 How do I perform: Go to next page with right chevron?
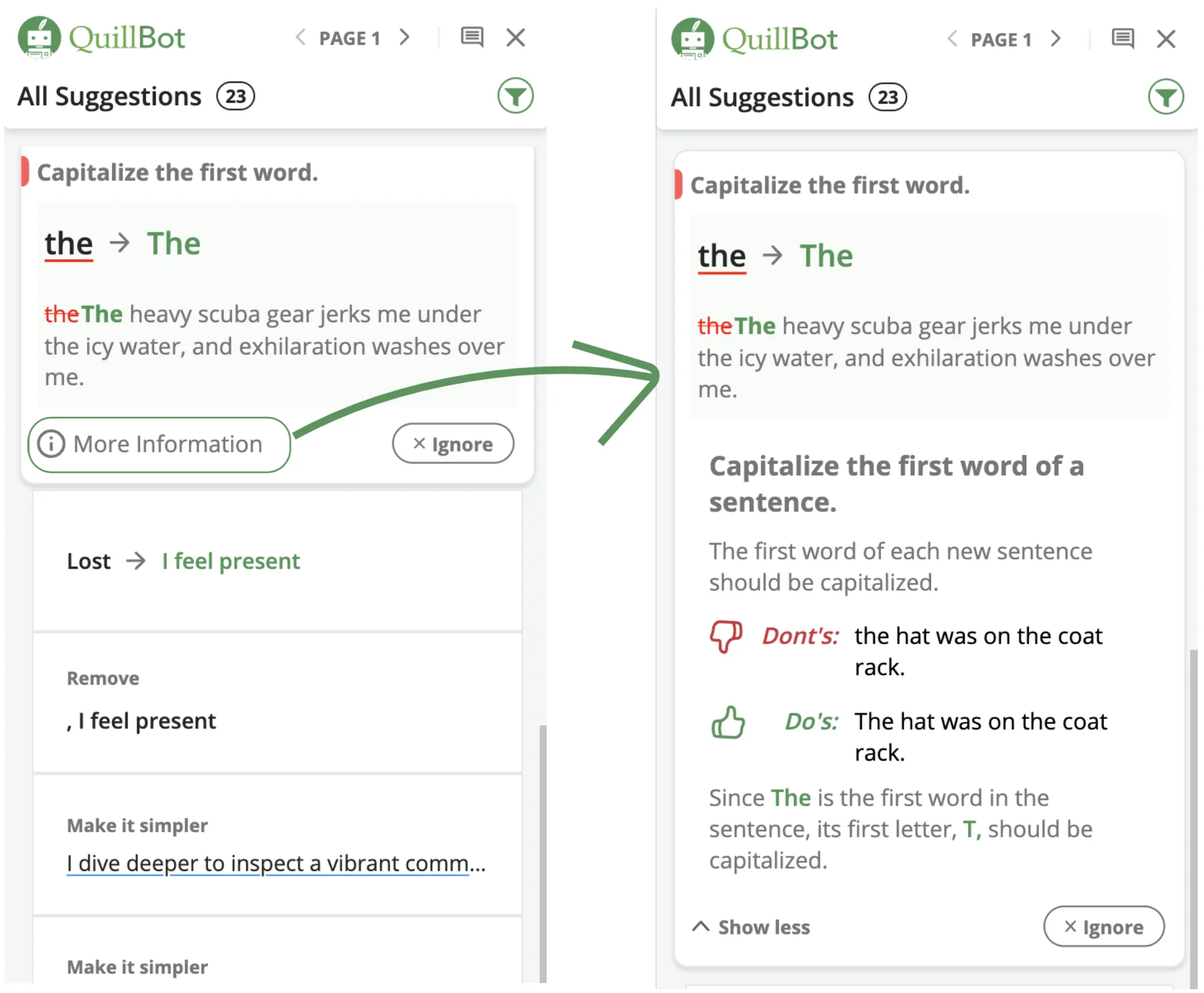405,37
